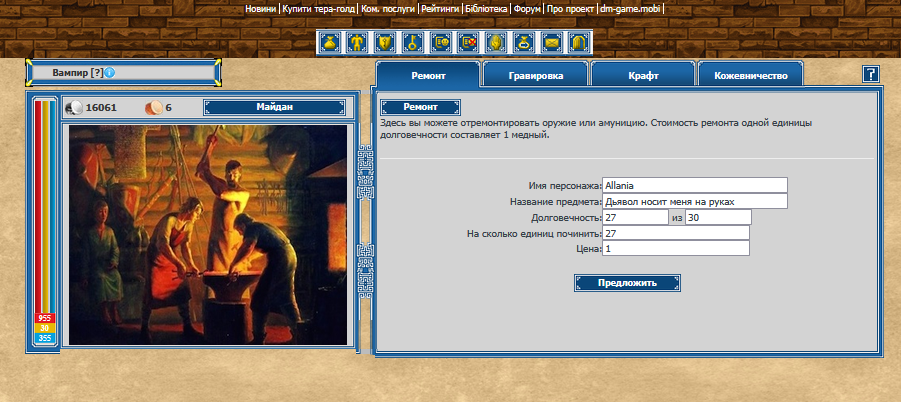Click the Вампир [?] name label
Image resolution: width=901 pixels, height=402 pixels.
(x=78, y=73)
